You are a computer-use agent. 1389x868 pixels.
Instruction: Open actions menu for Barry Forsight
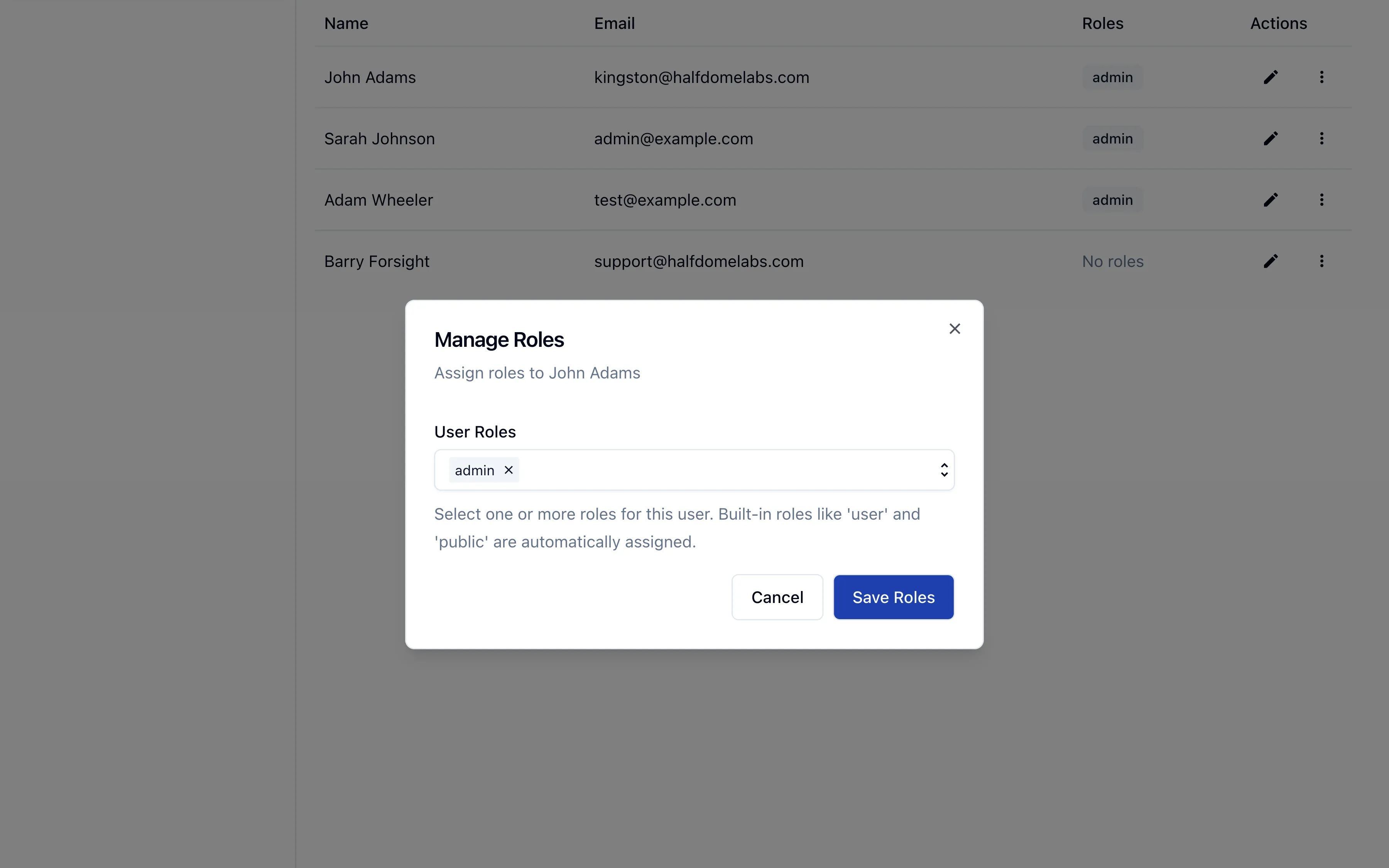[x=1322, y=261]
